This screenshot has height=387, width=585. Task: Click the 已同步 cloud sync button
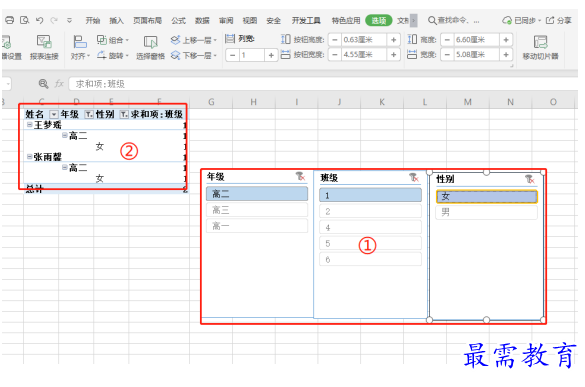point(522,21)
